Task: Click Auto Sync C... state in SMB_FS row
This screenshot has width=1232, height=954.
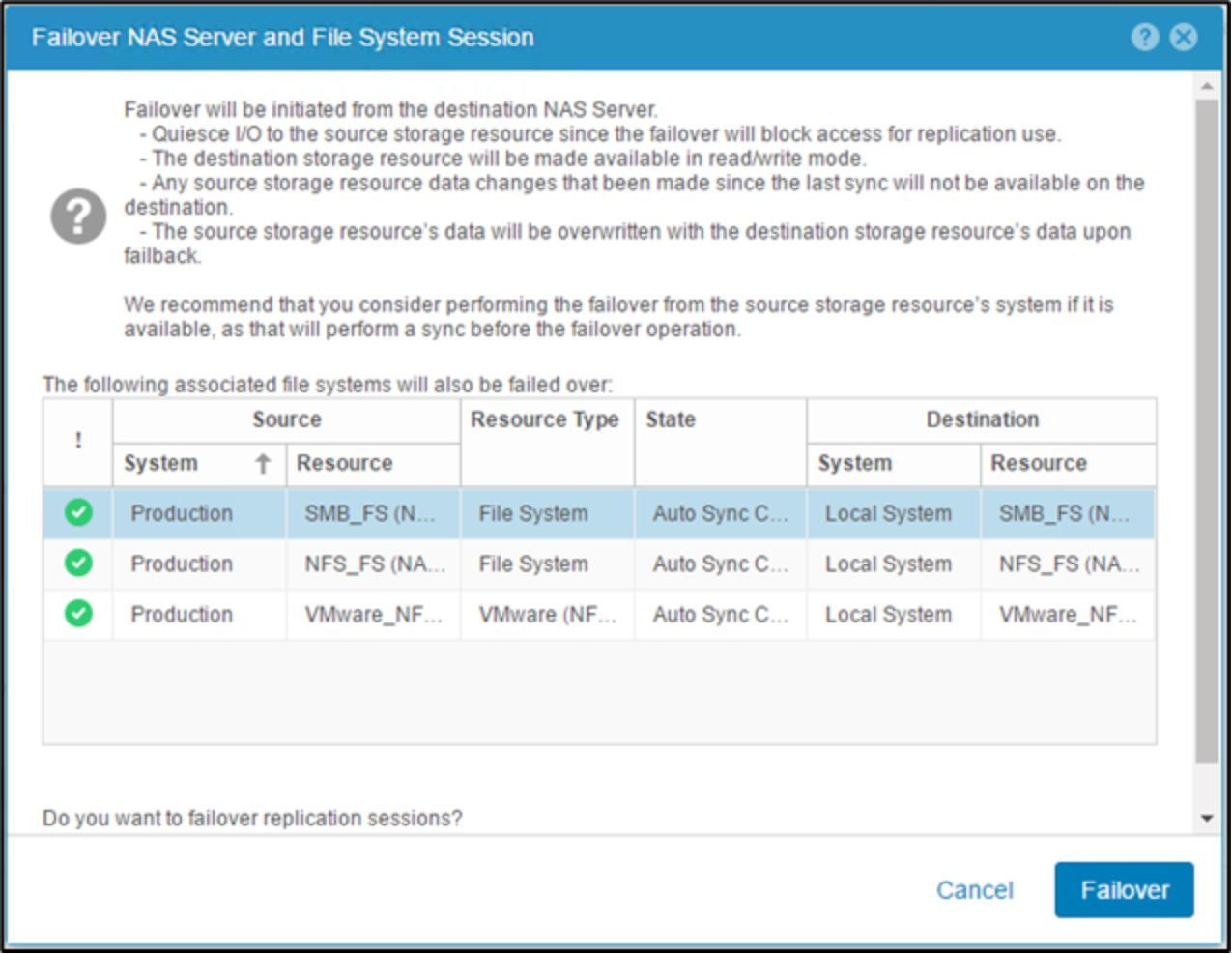Action: point(720,513)
